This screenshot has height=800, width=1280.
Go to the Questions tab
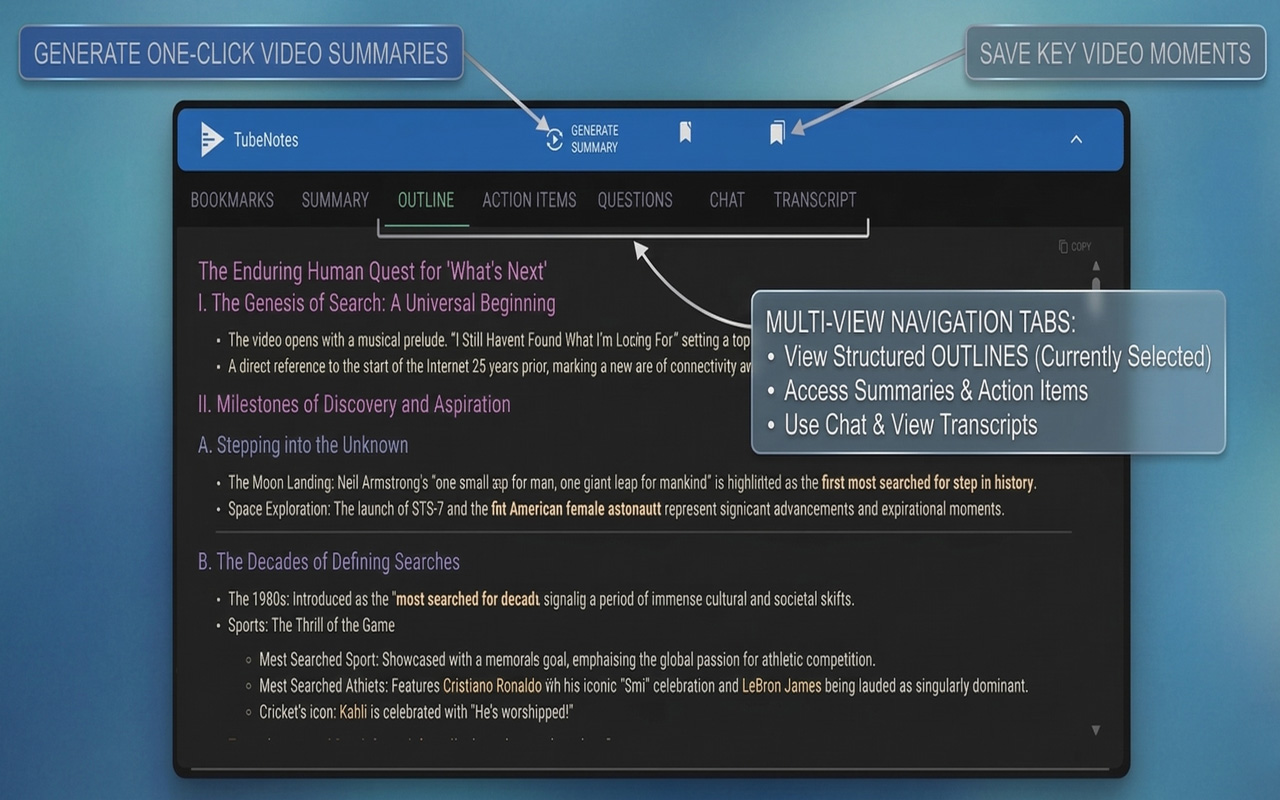(x=635, y=200)
